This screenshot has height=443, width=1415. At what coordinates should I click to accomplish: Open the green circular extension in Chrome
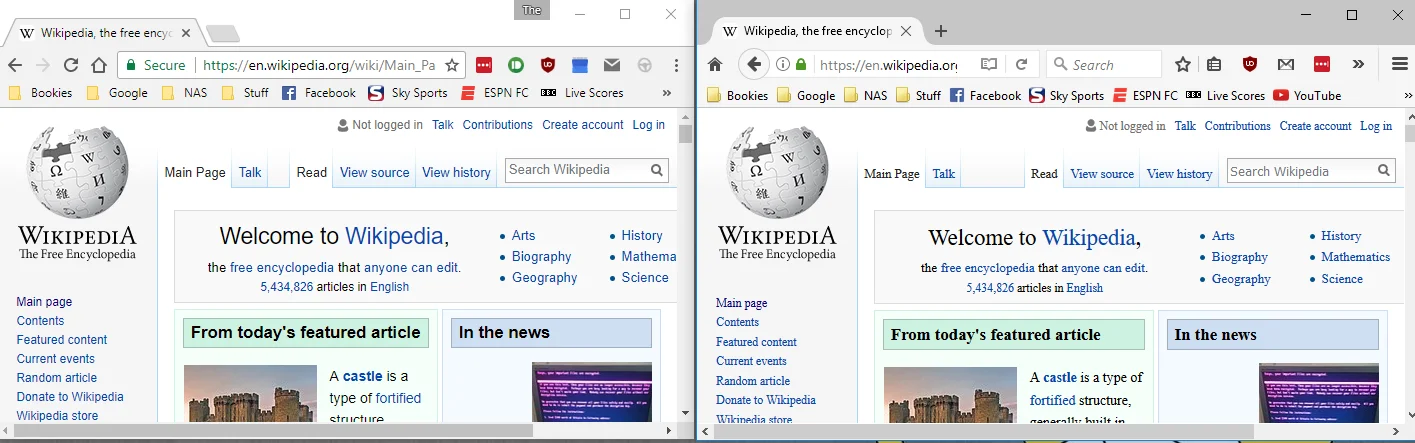coord(516,65)
